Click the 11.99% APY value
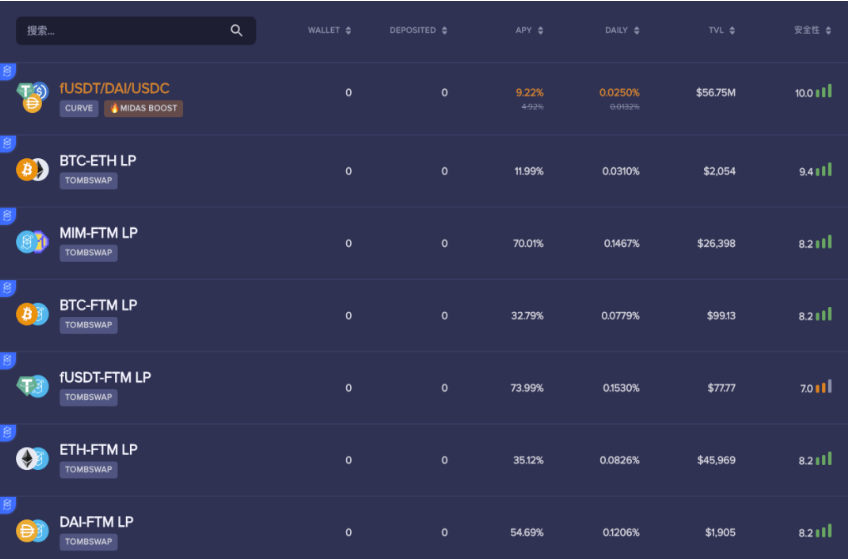The image size is (848, 559). [529, 171]
